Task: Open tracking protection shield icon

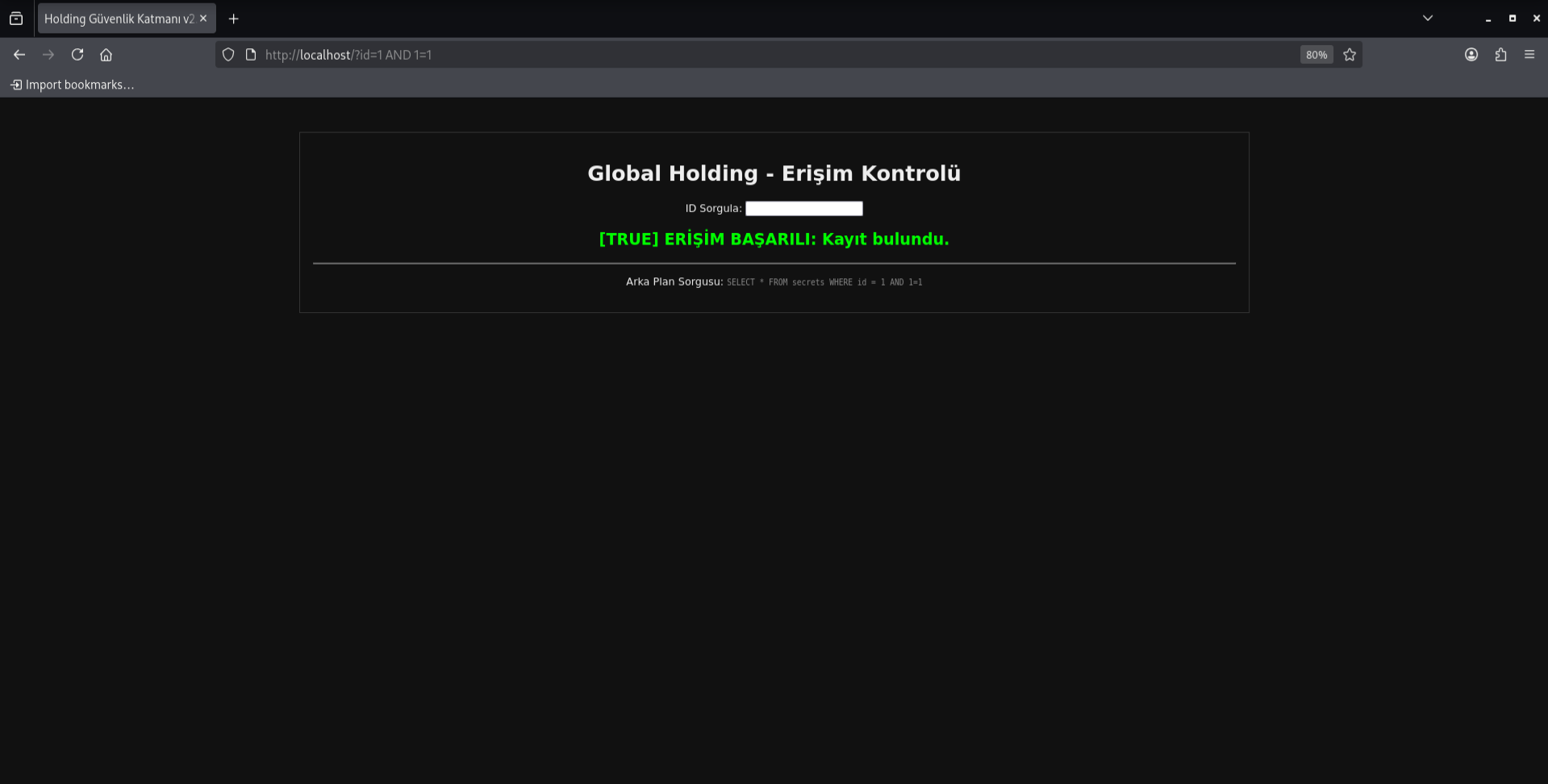Action: (228, 55)
